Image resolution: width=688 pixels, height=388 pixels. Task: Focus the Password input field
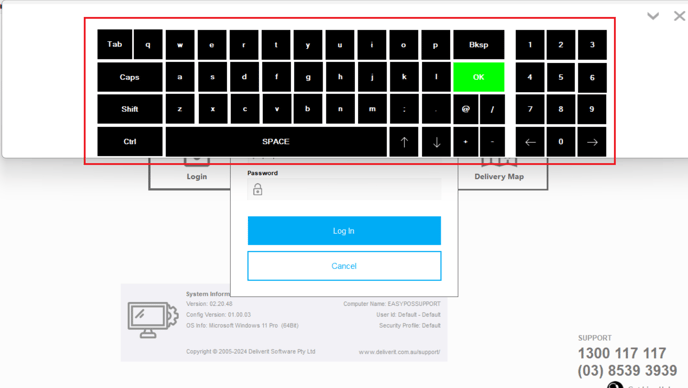344,189
